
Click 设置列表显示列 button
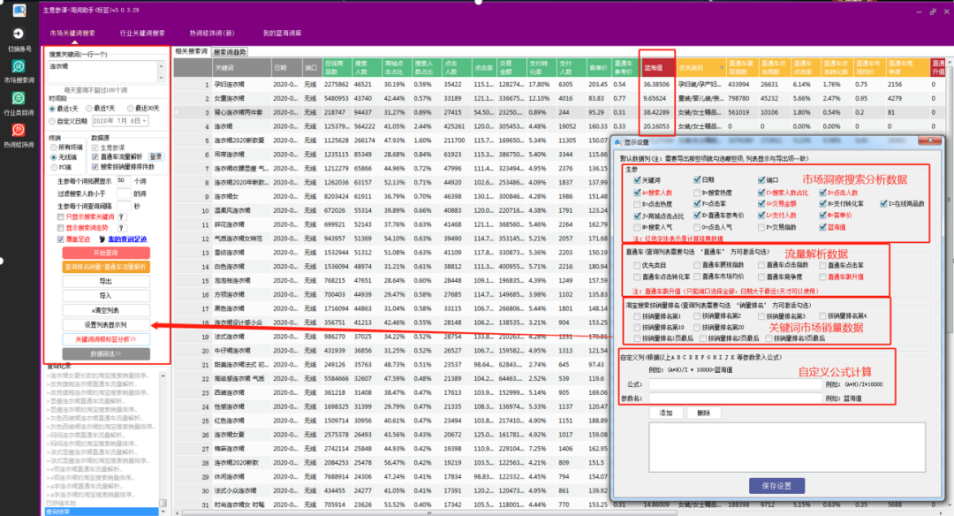(106, 325)
